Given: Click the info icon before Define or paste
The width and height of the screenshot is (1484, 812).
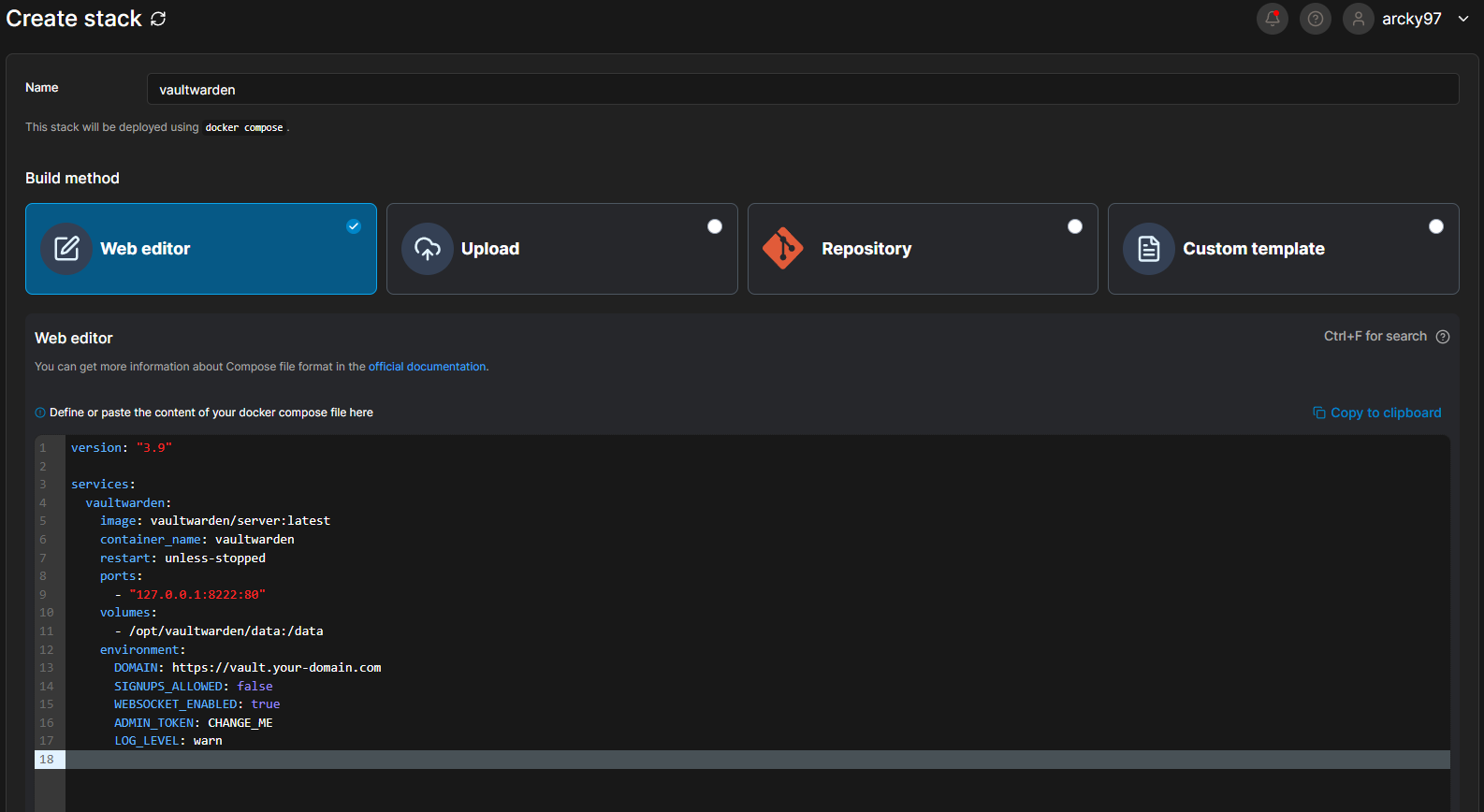Looking at the screenshot, I should [x=40, y=413].
